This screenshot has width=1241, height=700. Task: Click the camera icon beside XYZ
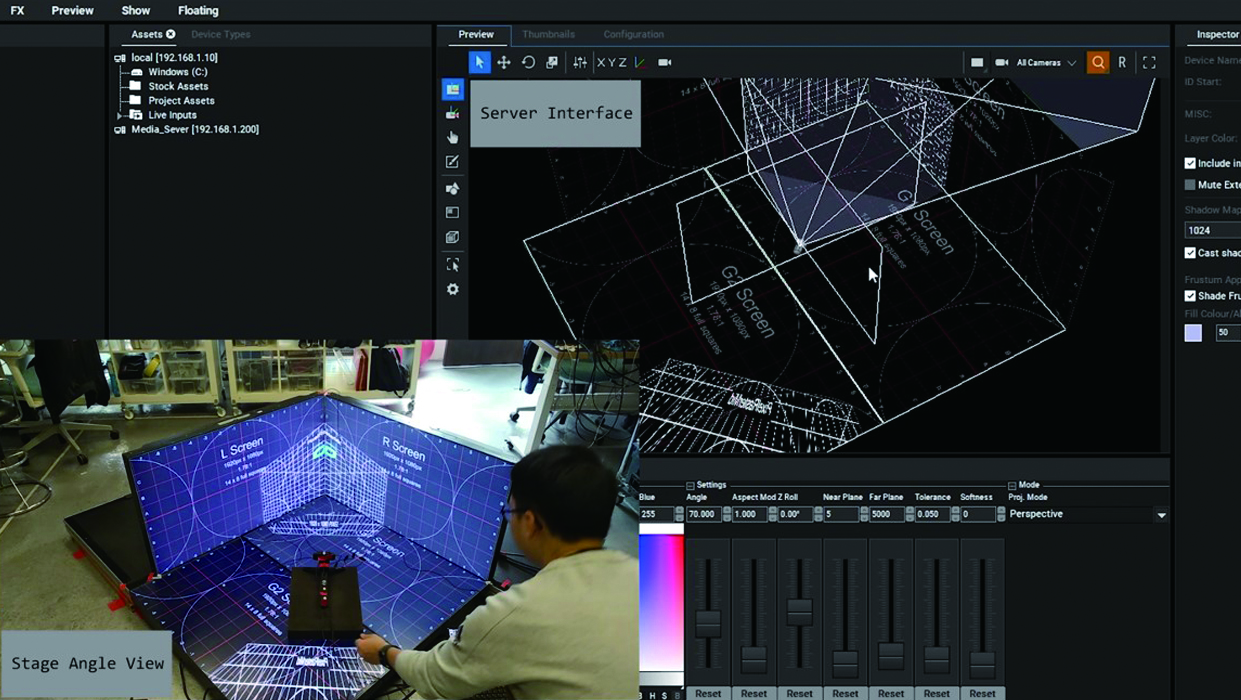click(665, 62)
